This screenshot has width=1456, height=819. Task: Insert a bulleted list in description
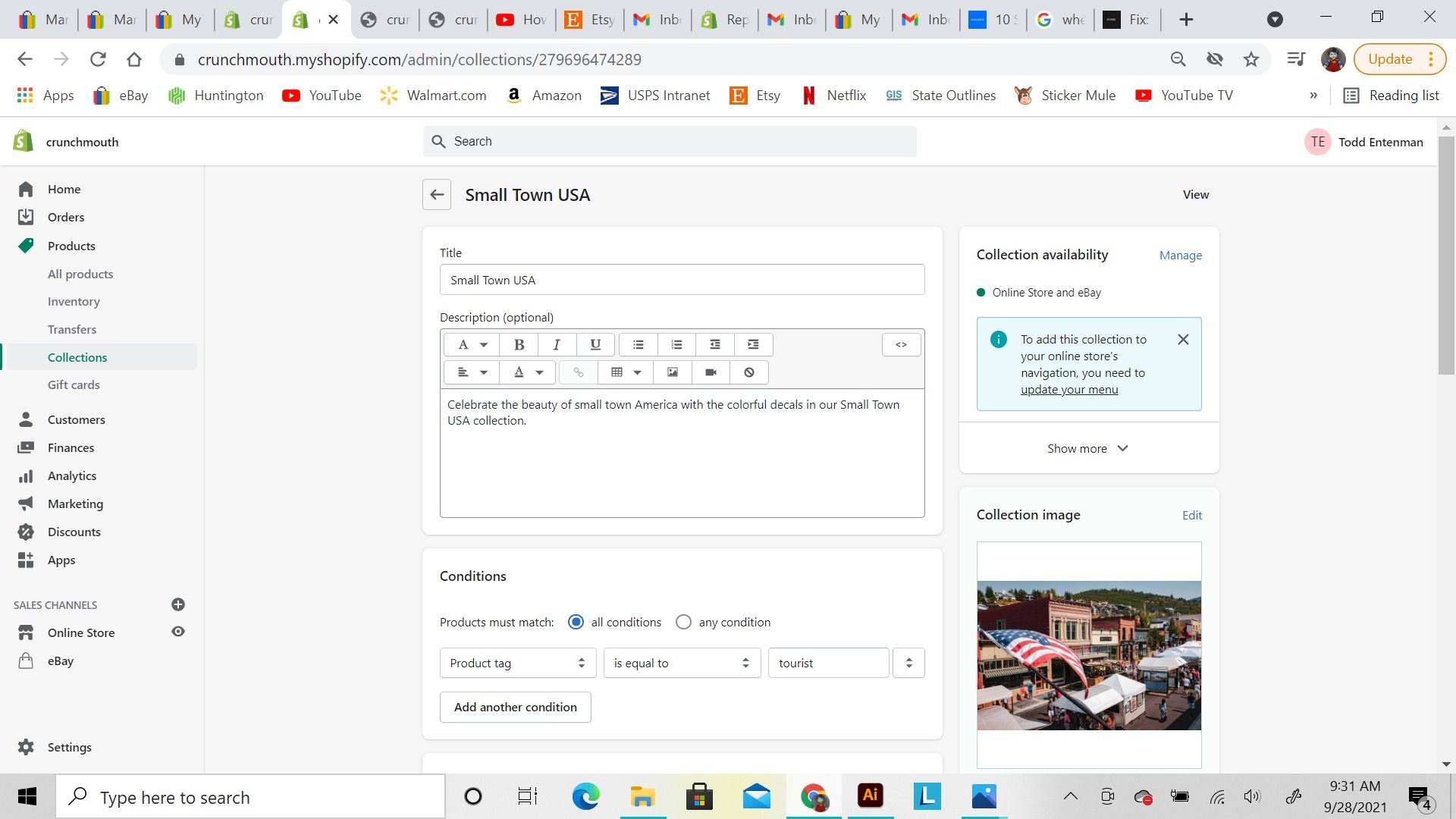coord(638,344)
